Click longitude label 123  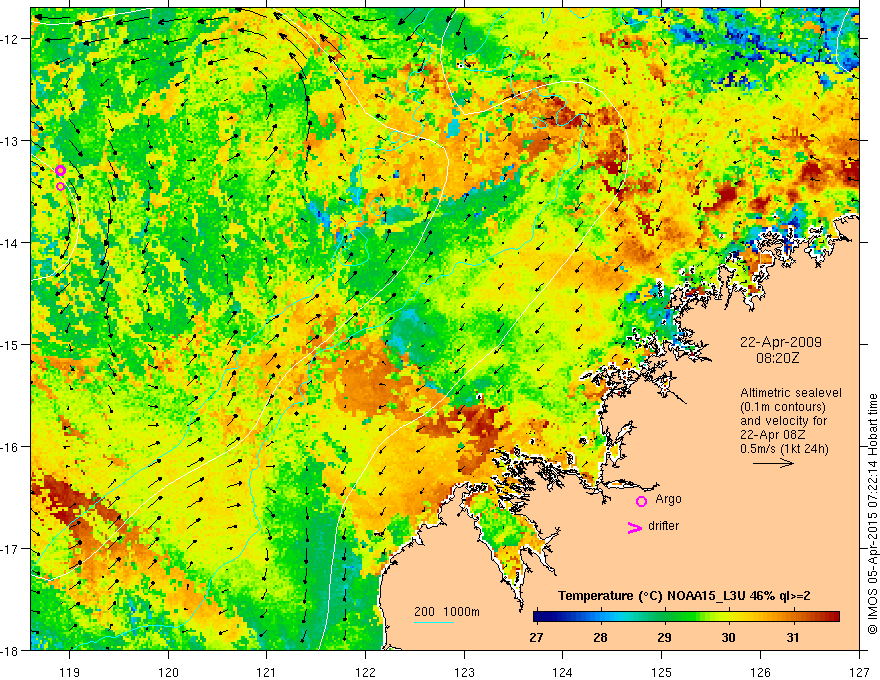click(x=464, y=672)
